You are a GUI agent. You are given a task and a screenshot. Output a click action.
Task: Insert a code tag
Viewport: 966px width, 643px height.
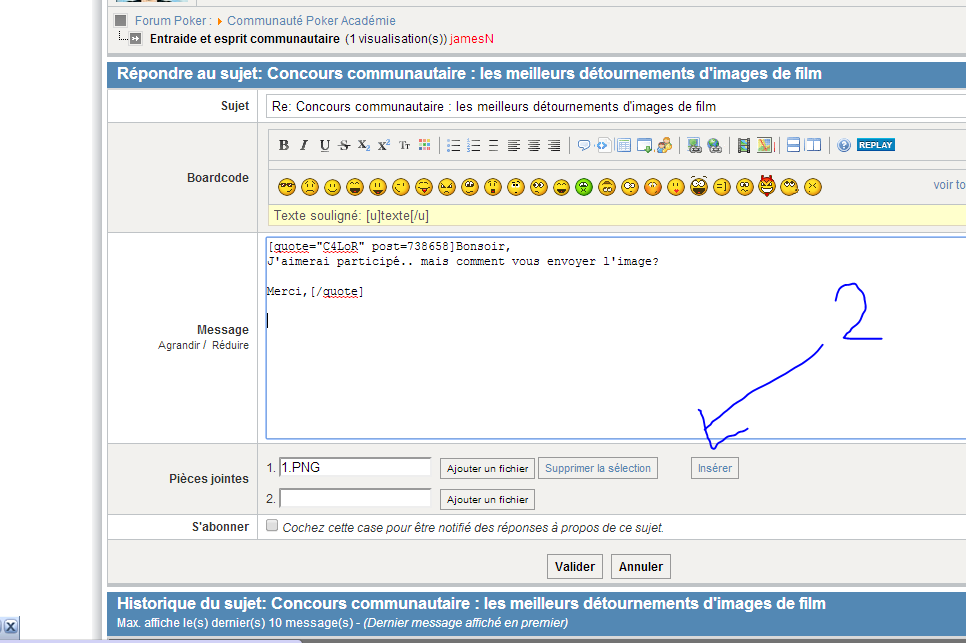click(603, 145)
